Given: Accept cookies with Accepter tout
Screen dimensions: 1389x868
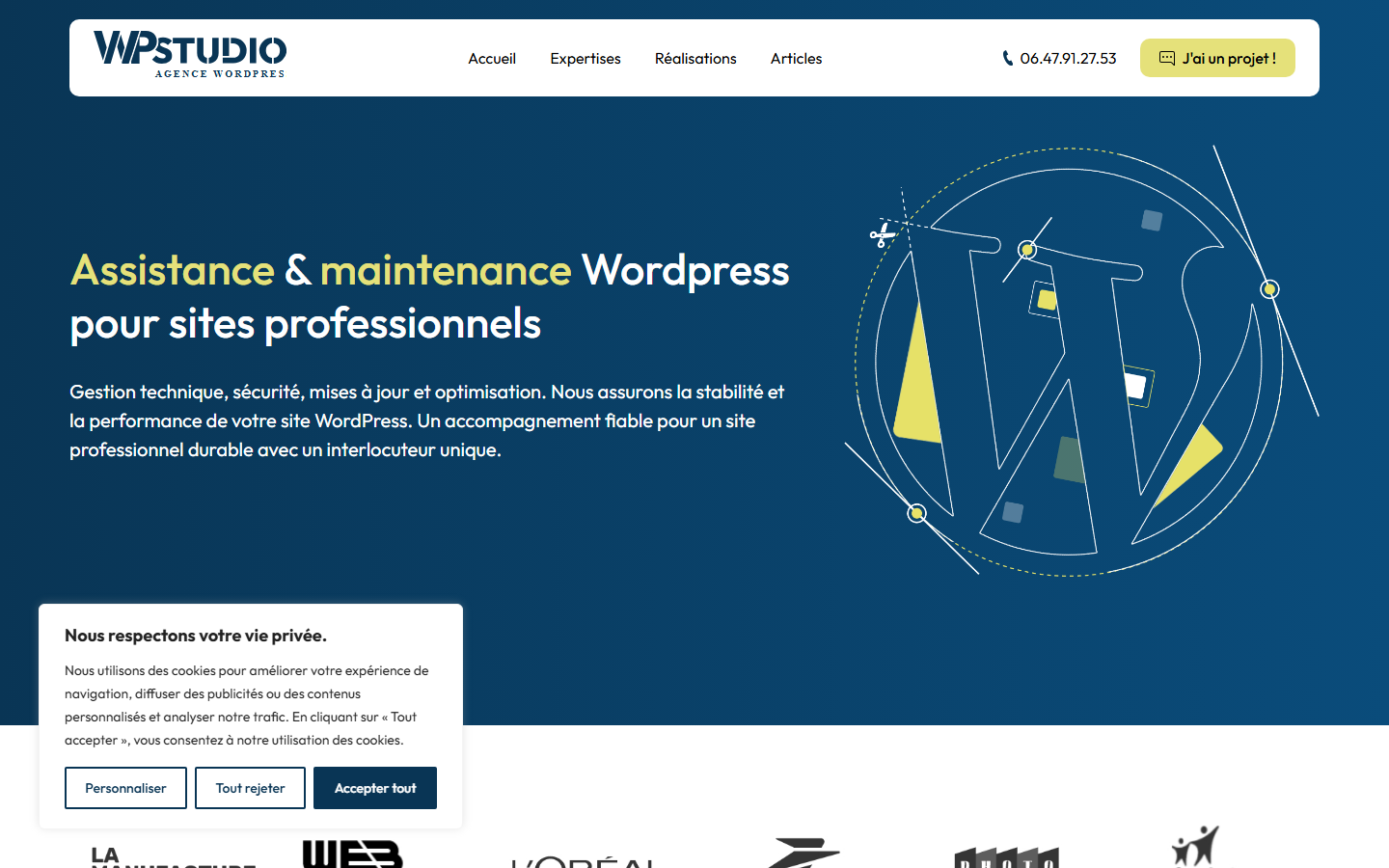Looking at the screenshot, I should [375, 788].
